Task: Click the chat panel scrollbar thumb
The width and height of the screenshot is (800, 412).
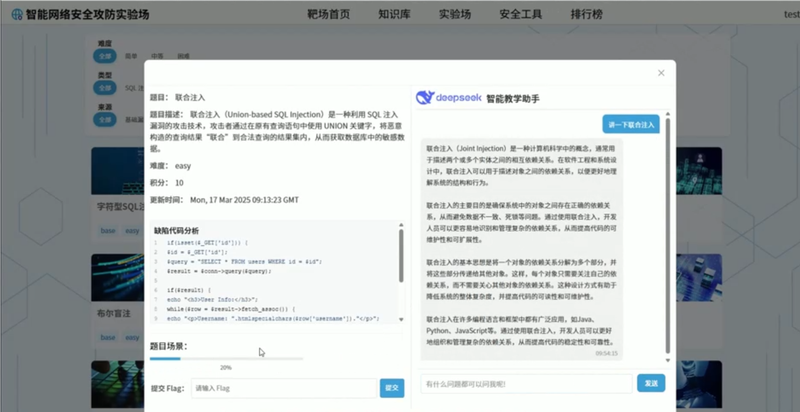Action: tap(667, 235)
